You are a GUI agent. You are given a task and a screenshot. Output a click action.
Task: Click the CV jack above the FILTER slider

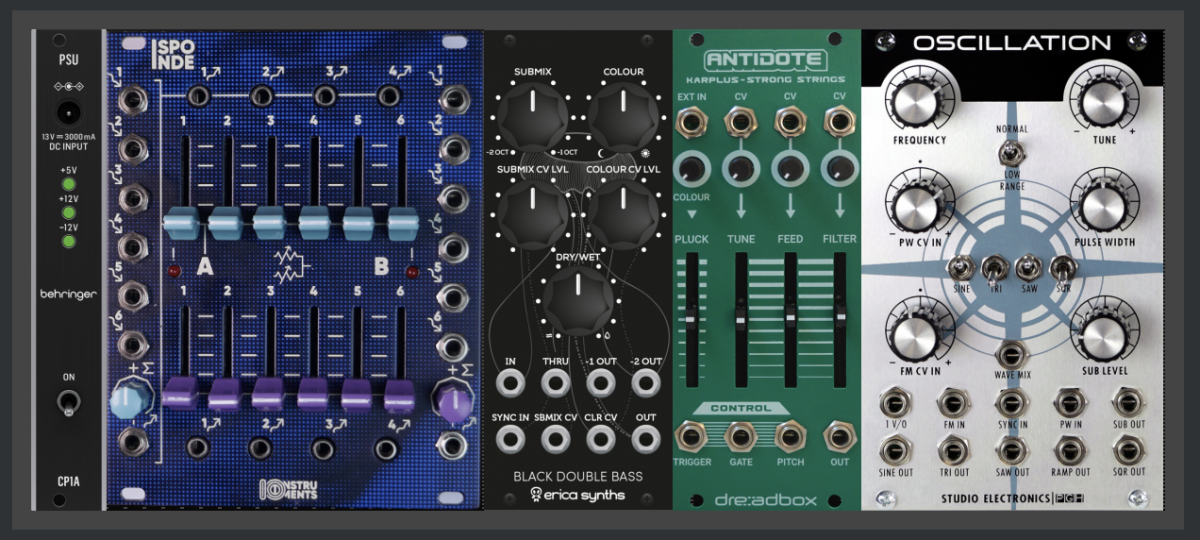click(838, 124)
